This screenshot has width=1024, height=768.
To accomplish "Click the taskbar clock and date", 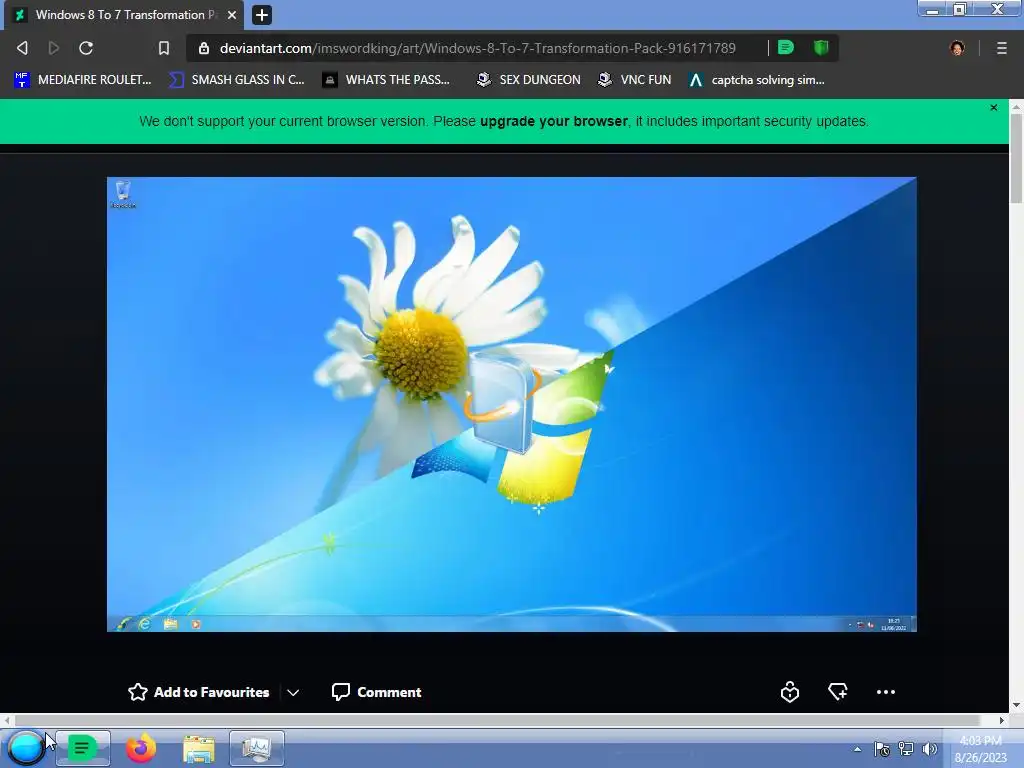I will 981,749.
